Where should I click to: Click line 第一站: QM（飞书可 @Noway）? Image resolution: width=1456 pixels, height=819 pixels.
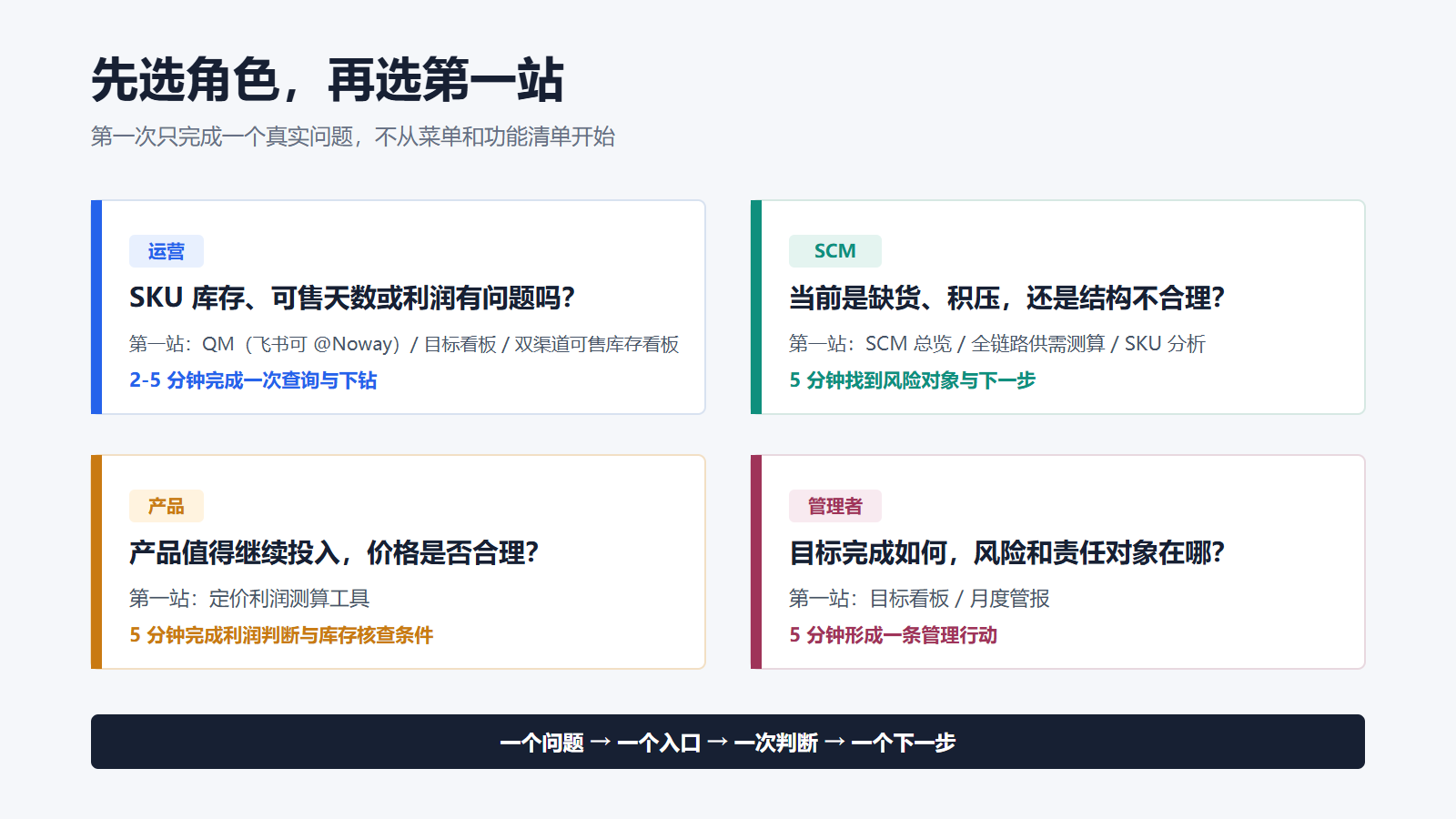click(x=404, y=344)
